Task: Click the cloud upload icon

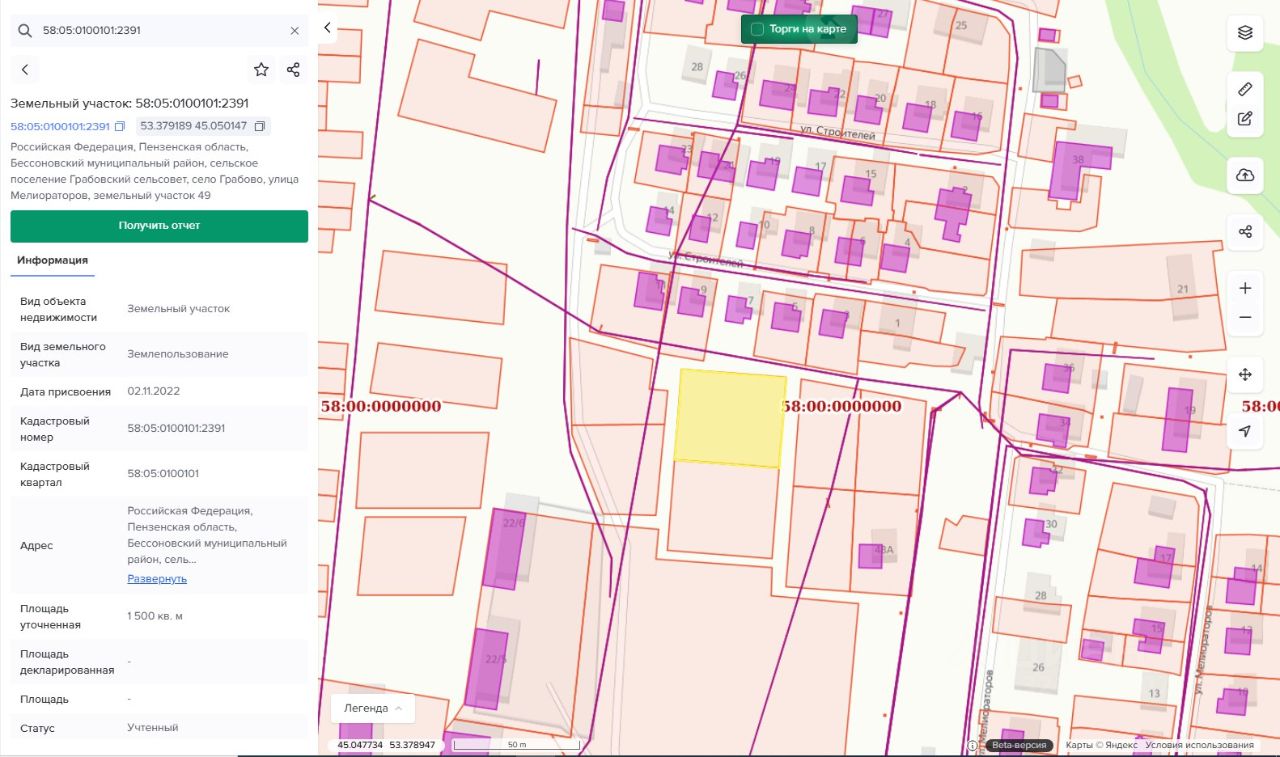Action: click(x=1245, y=175)
